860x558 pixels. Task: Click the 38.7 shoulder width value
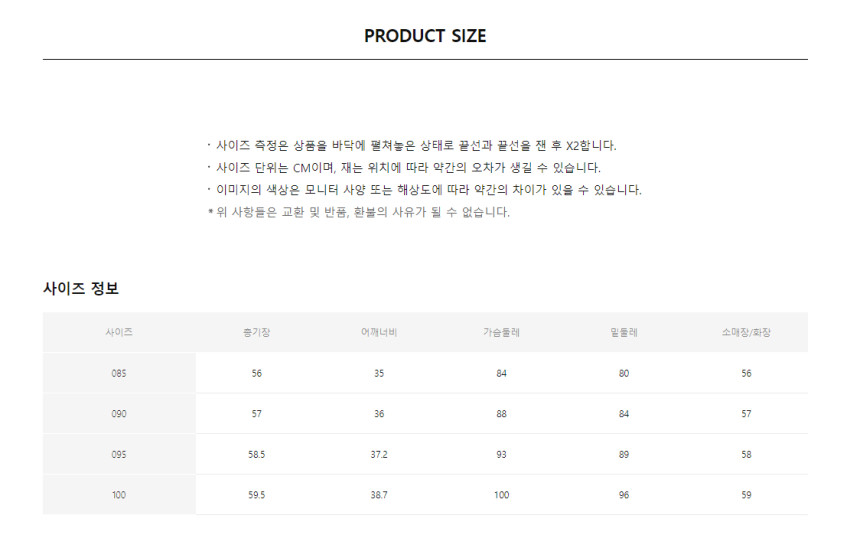click(379, 495)
